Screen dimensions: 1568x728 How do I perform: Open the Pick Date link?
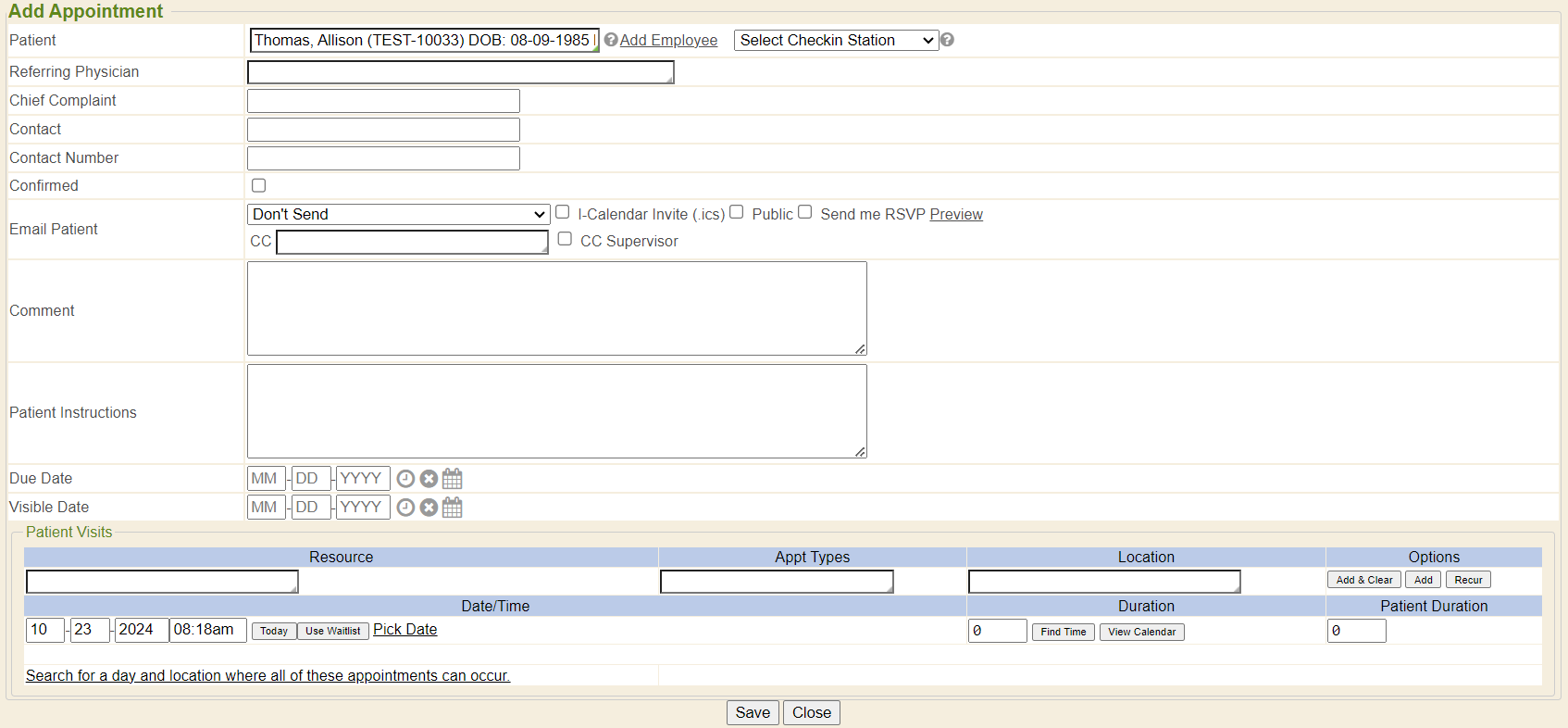click(404, 630)
